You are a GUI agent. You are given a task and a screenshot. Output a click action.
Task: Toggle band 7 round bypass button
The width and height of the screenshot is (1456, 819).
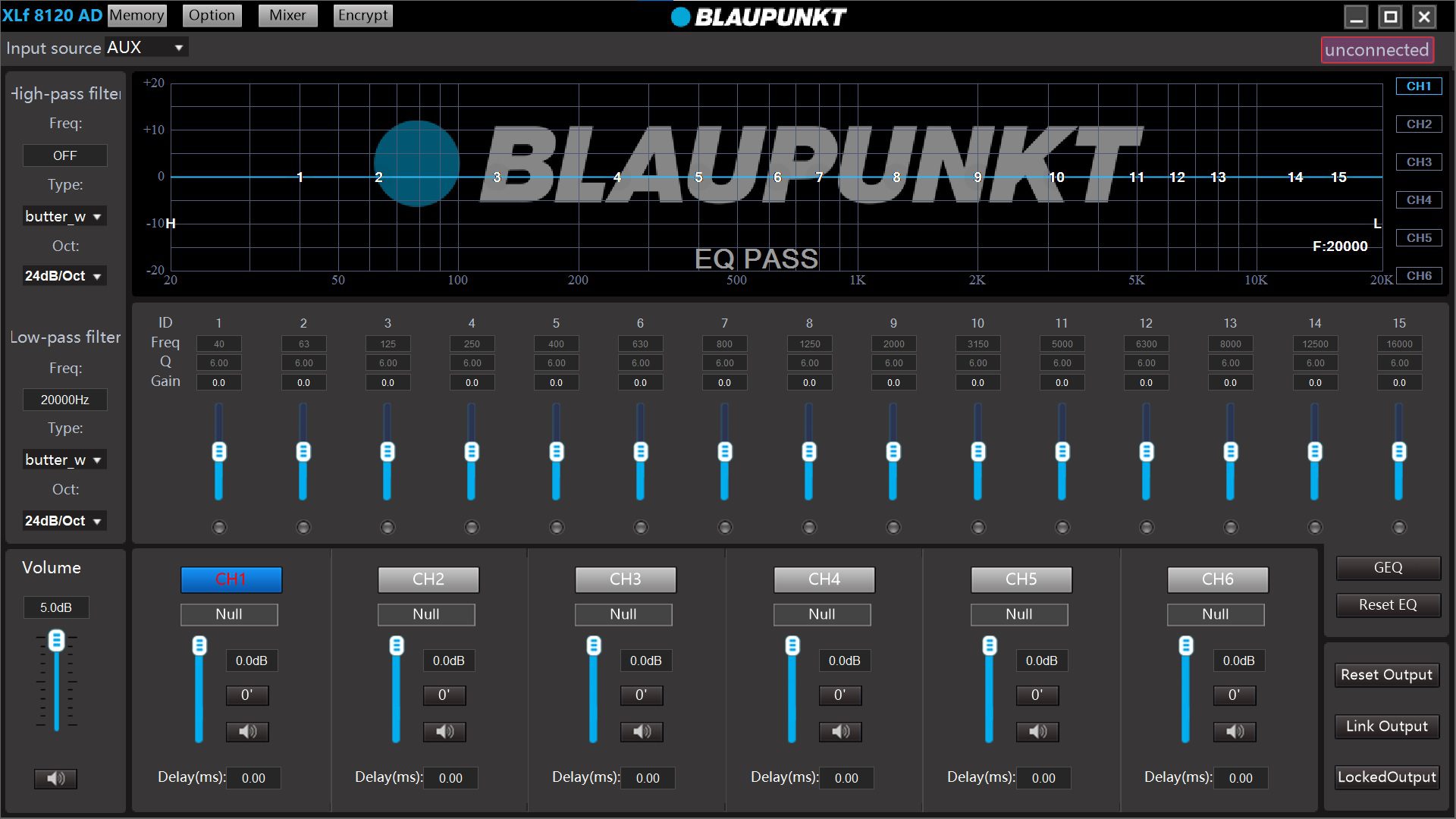point(725,527)
